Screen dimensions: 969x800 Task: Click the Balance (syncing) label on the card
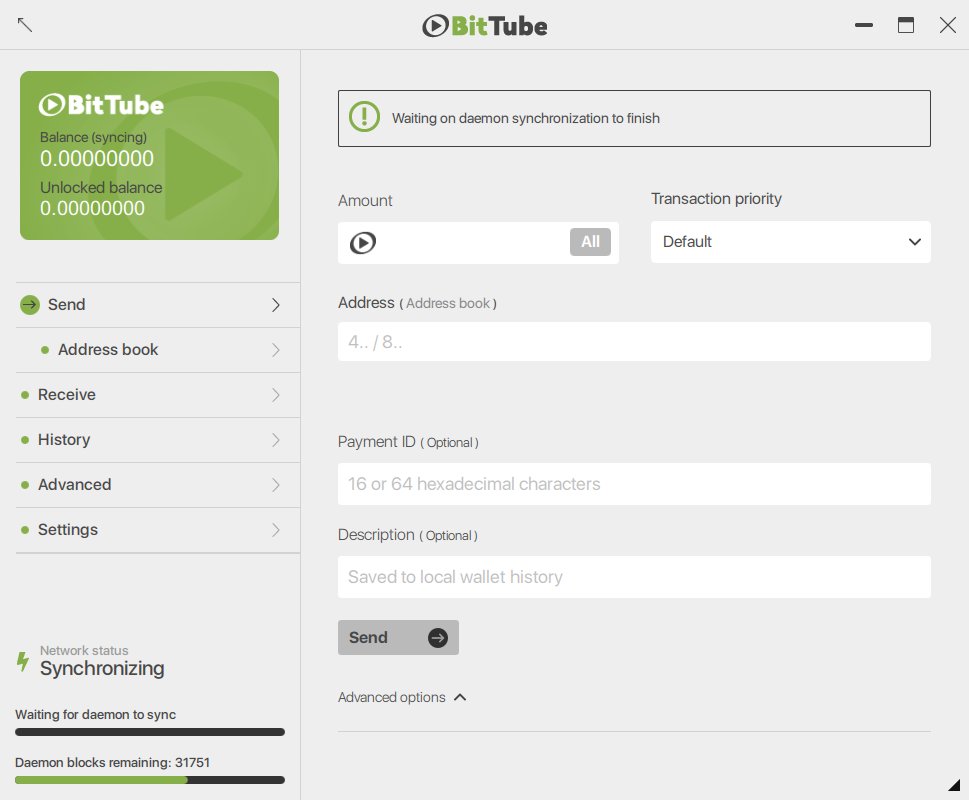click(x=93, y=137)
